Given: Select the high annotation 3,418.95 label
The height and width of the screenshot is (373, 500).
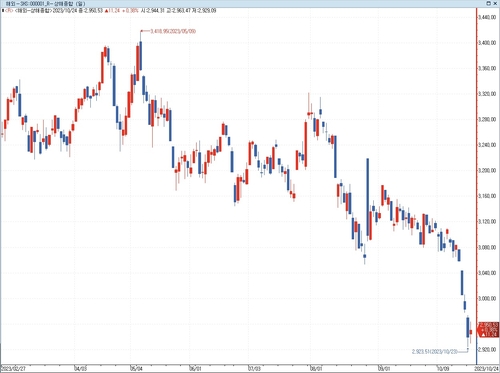Looking at the screenshot, I should [173, 31].
